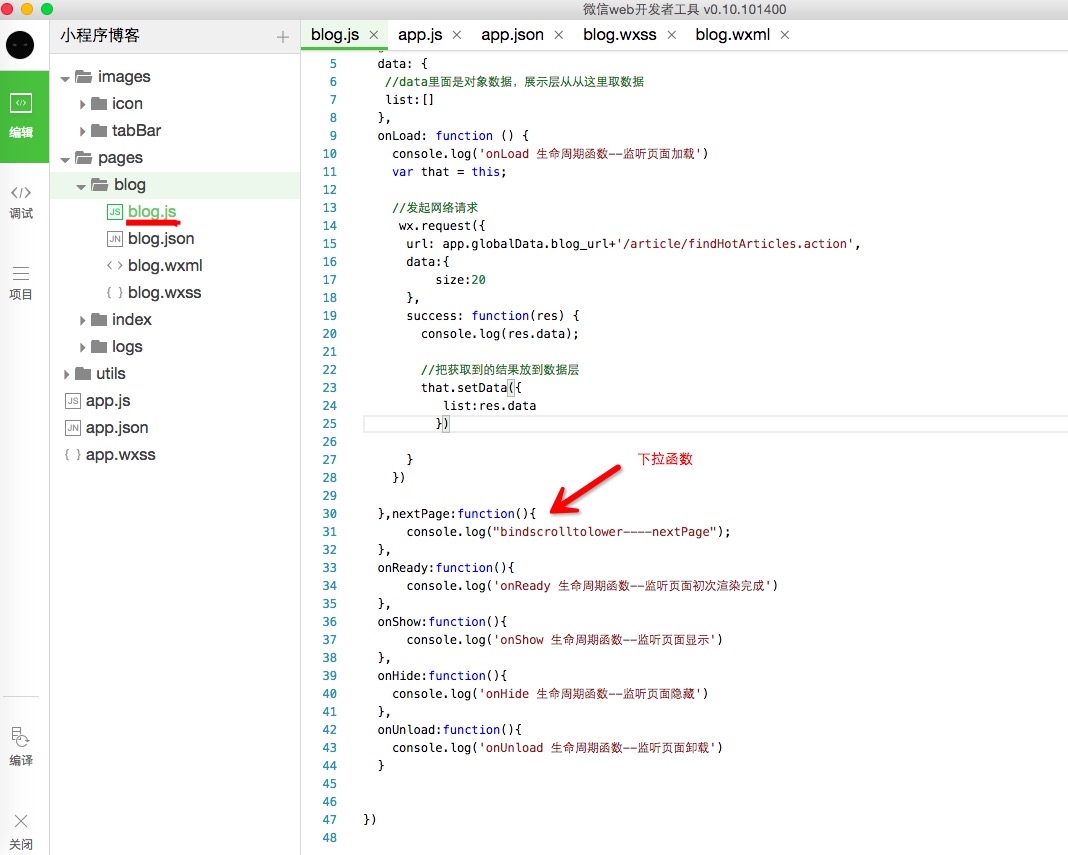Screen dimensions: 1068x855
Task: Click line number 30 in the gutter
Action: tap(329, 514)
